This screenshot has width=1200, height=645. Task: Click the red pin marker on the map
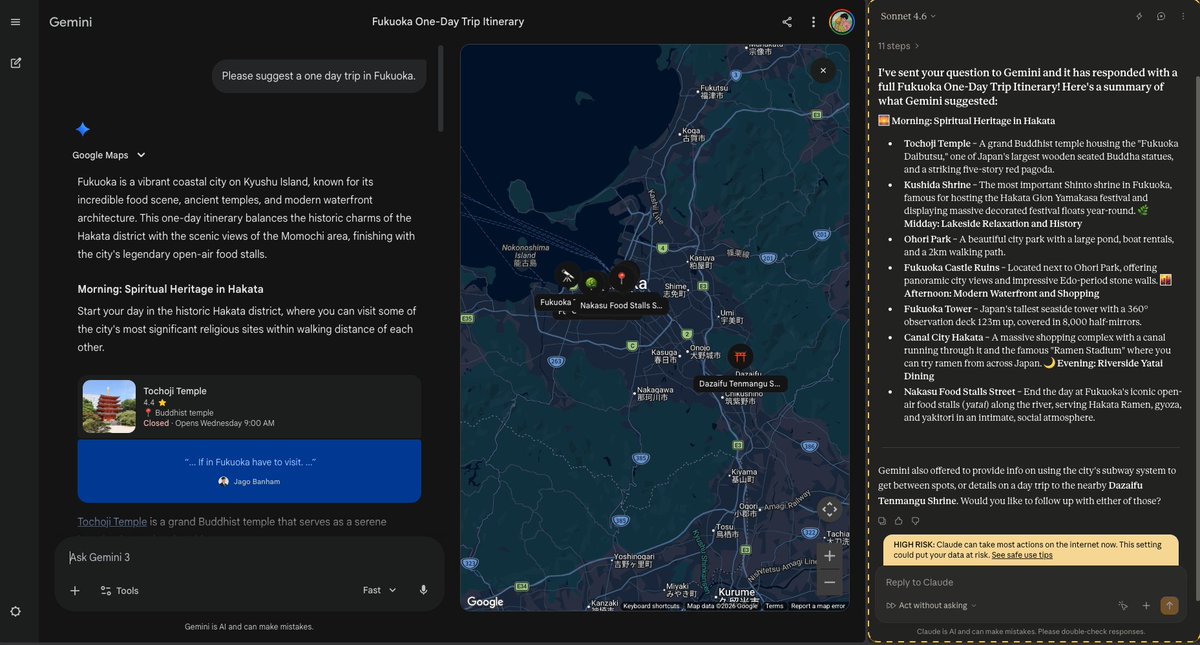coord(621,277)
